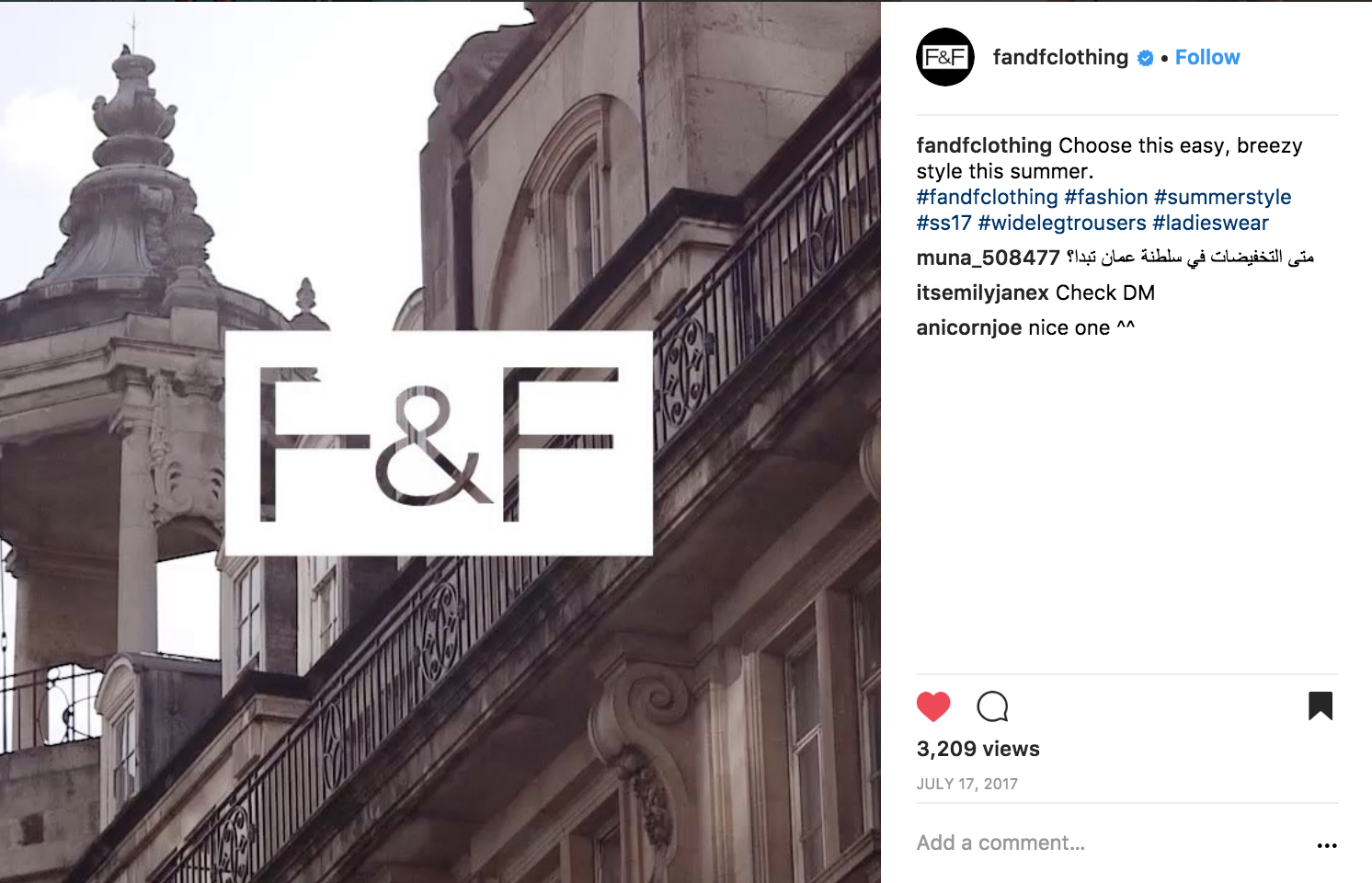
Task: Open the #ladieswear hashtag
Action: (1210, 223)
